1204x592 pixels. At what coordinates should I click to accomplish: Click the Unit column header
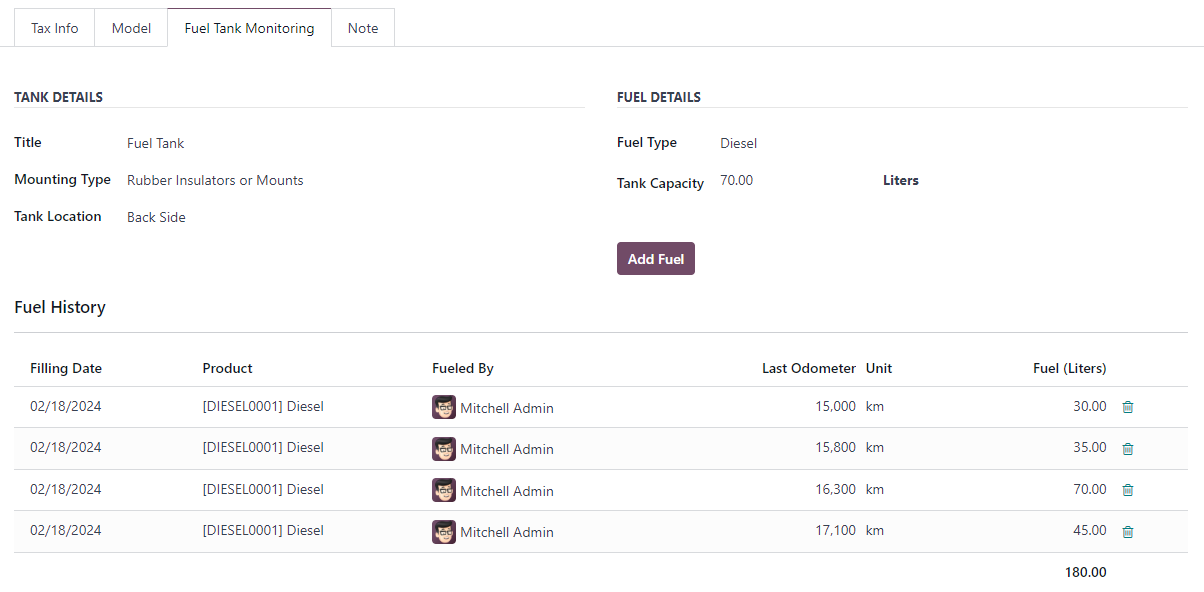[879, 368]
